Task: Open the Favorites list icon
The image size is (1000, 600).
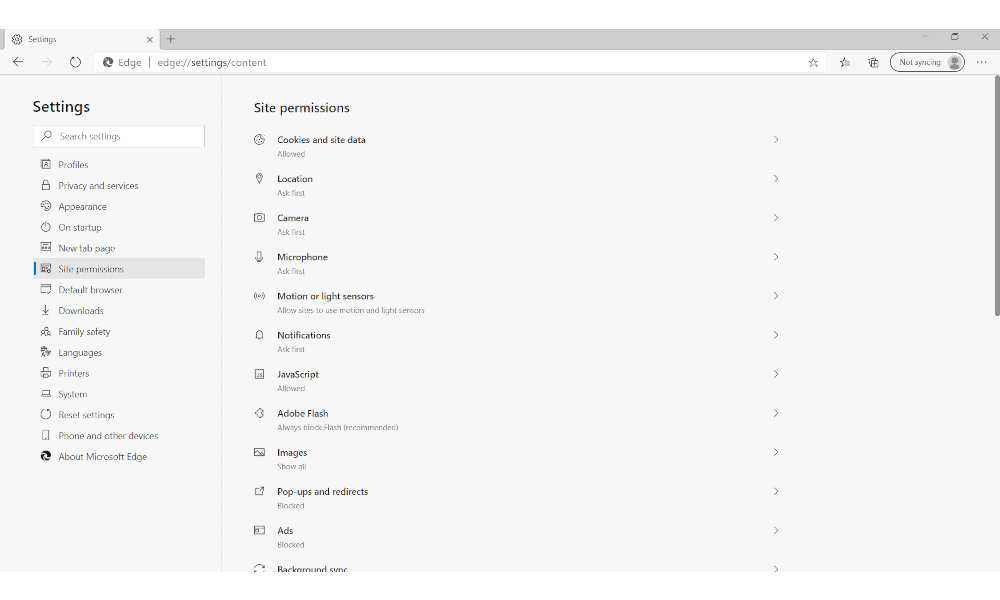Action: (x=844, y=62)
